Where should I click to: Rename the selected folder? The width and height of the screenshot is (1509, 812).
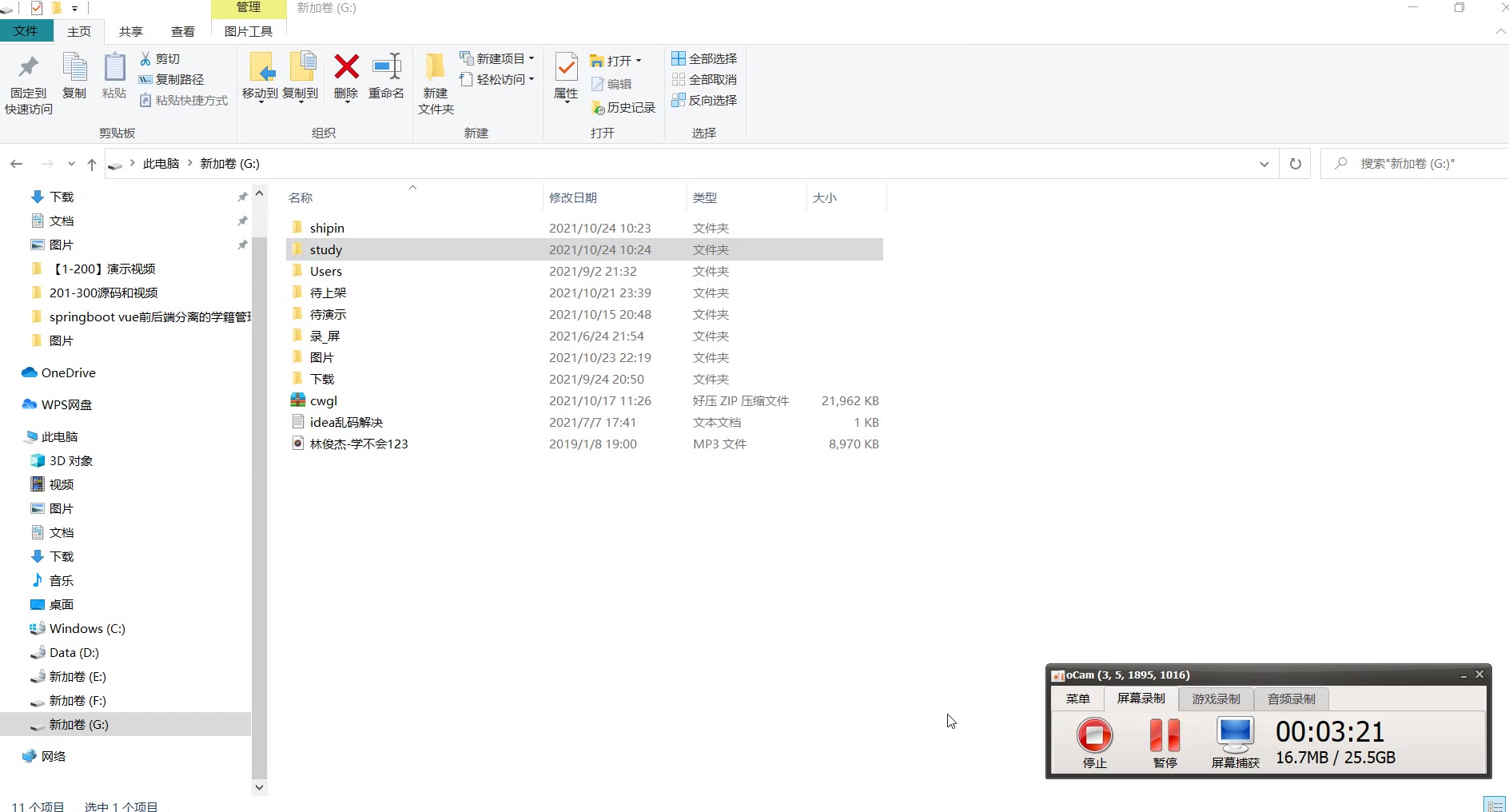click(386, 77)
